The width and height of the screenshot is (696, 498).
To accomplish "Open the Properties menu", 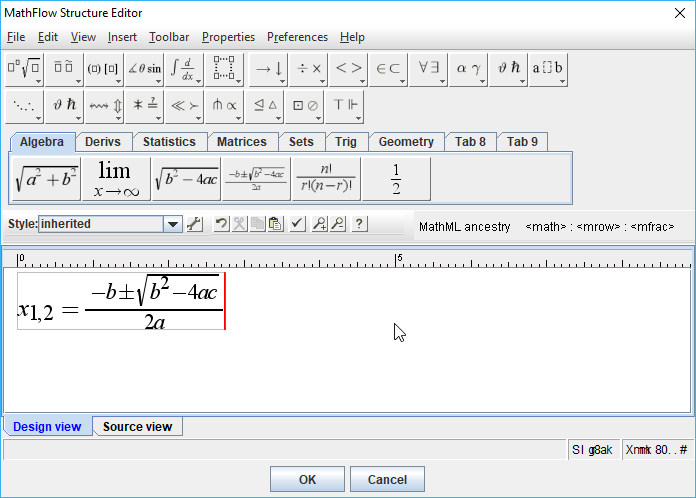I will coord(228,37).
